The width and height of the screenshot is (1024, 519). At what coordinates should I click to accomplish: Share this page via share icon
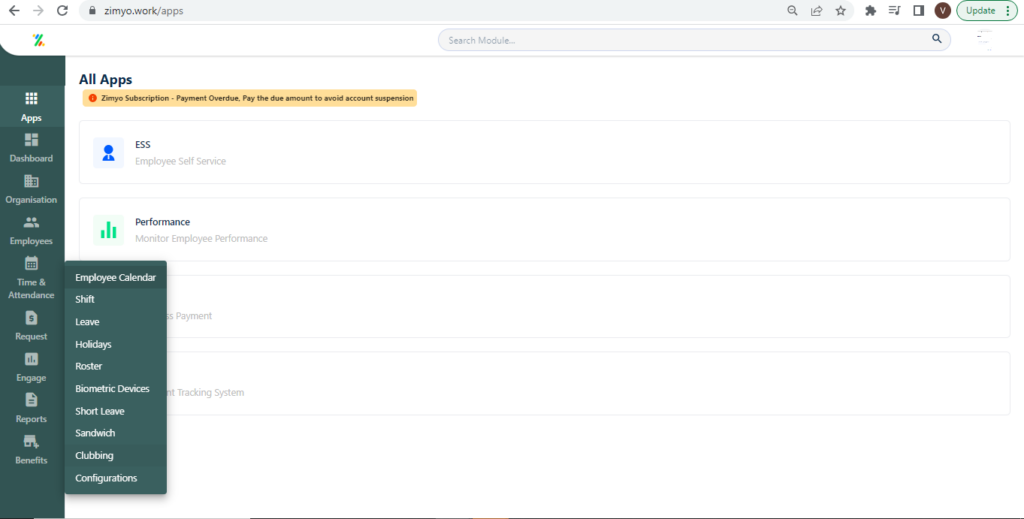coord(816,10)
